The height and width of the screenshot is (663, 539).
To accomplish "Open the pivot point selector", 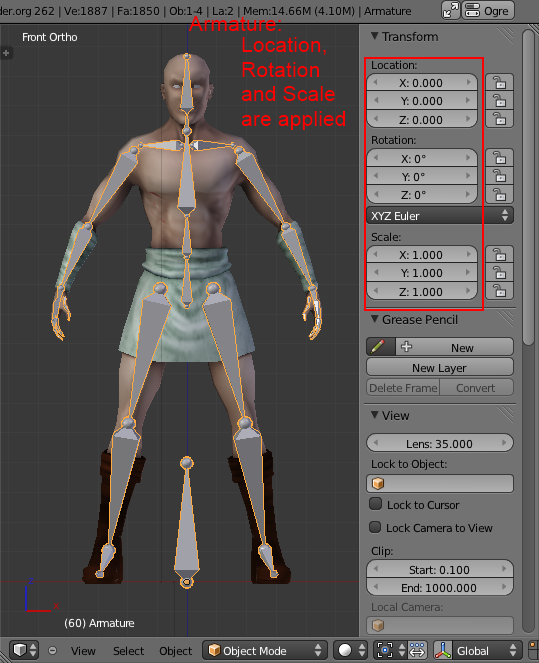I will pos(389,650).
